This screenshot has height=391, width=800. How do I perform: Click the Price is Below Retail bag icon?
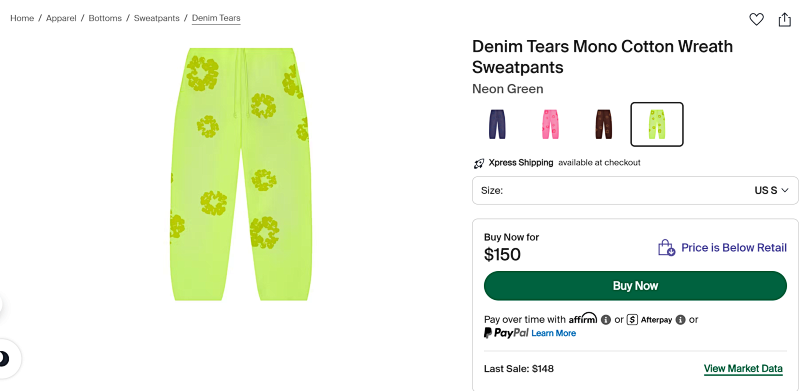pos(666,248)
